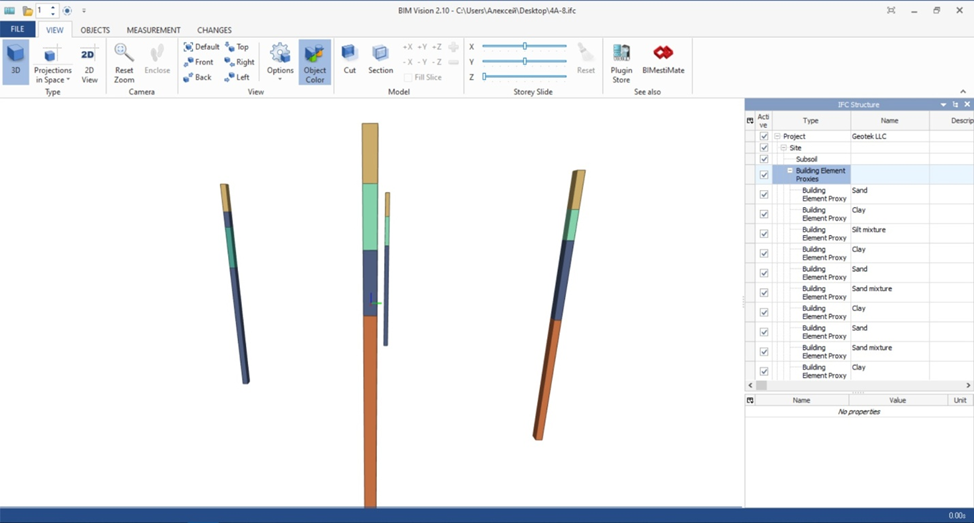This screenshot has height=523, width=974.
Task: Uncheck the Active checkbox for Project
Action: pyautogui.click(x=764, y=136)
